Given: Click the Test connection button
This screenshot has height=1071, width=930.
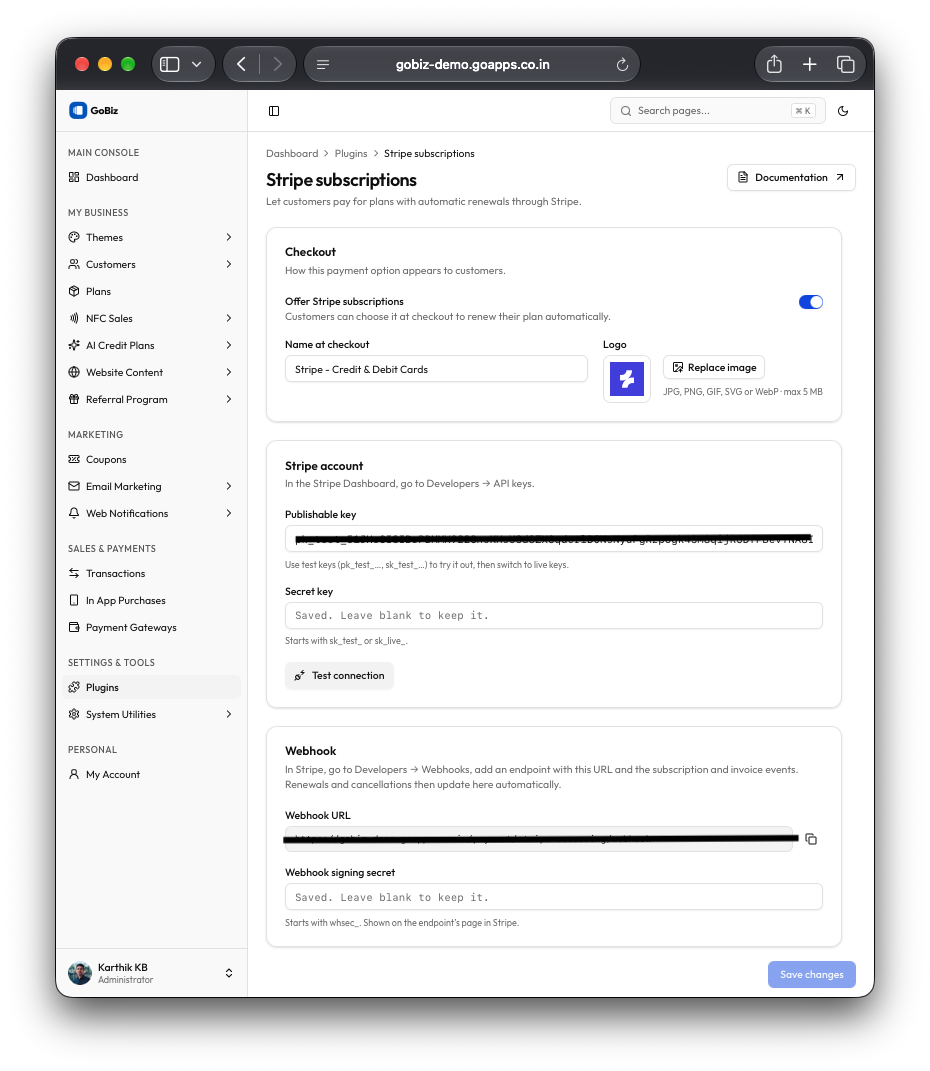Looking at the screenshot, I should [x=339, y=676].
